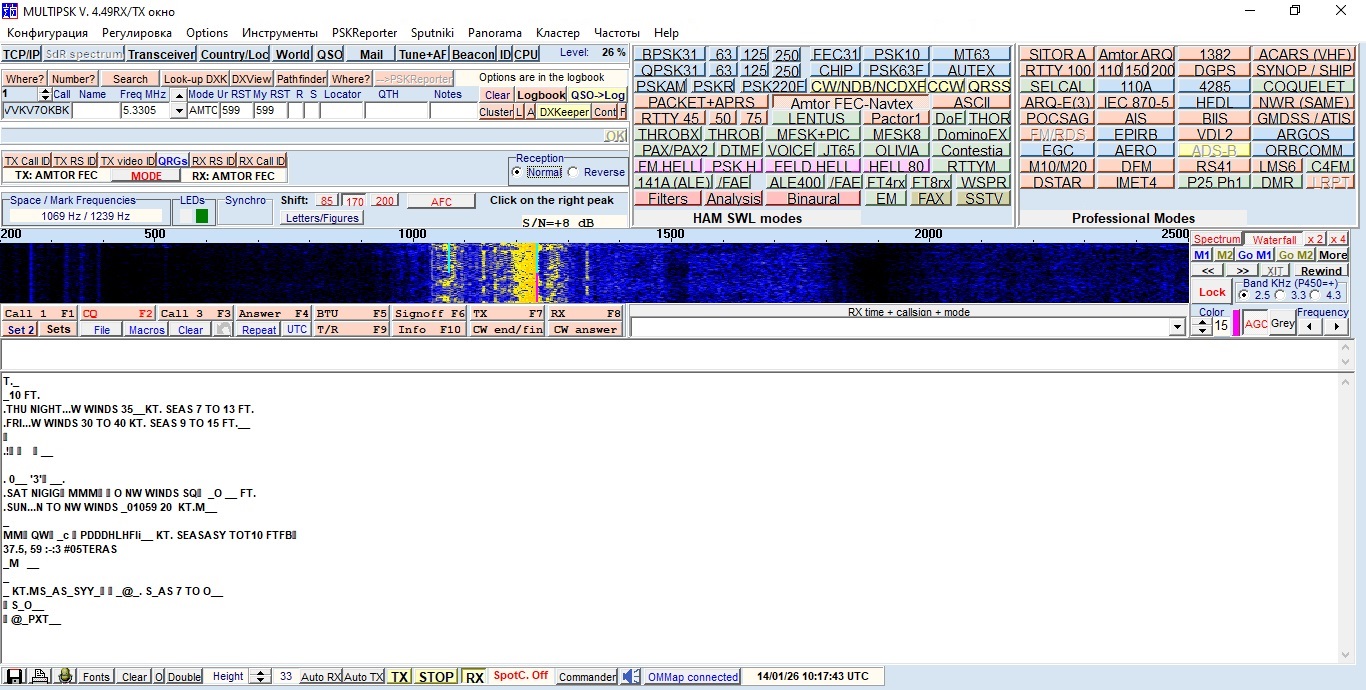Click the printer icon in bottom bar

39,677
